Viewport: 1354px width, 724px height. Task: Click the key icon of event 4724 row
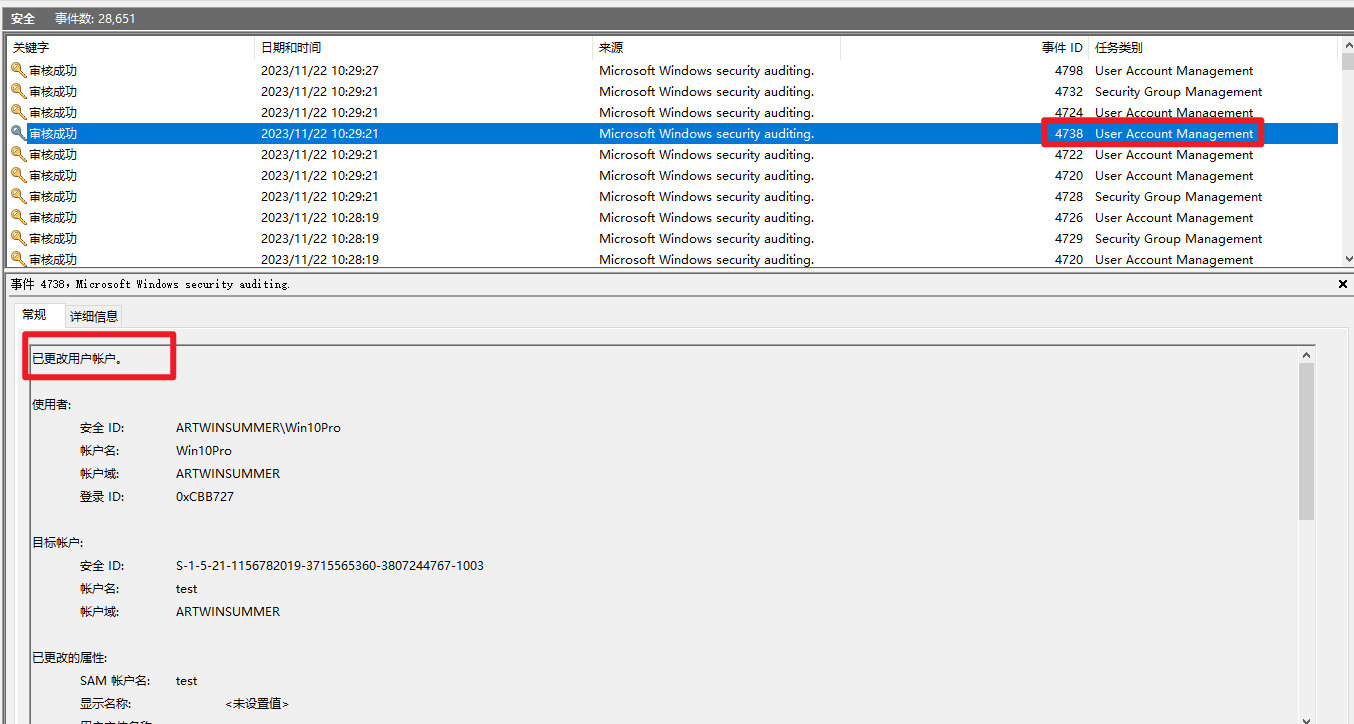(18, 113)
